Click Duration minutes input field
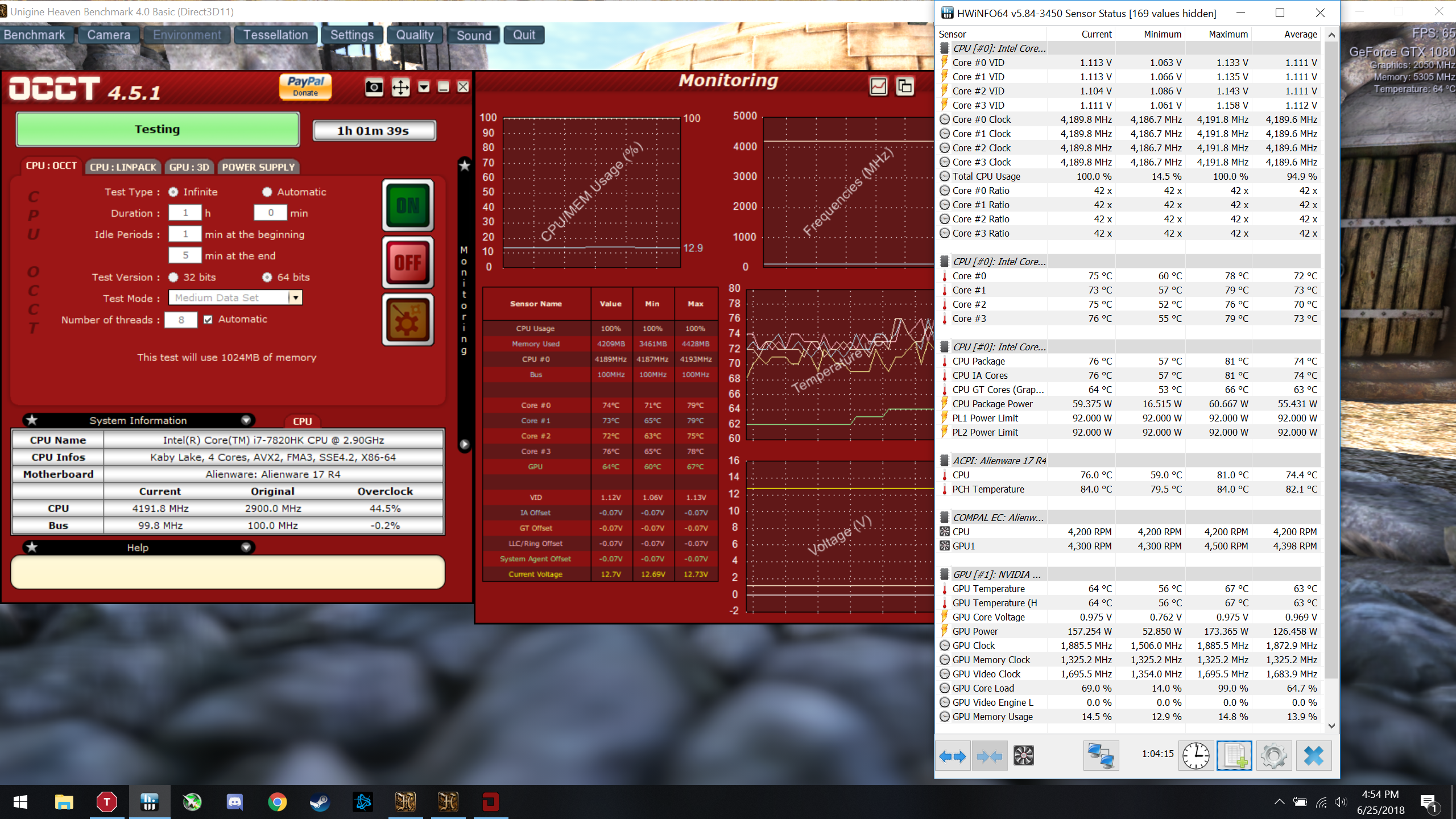 (x=271, y=213)
